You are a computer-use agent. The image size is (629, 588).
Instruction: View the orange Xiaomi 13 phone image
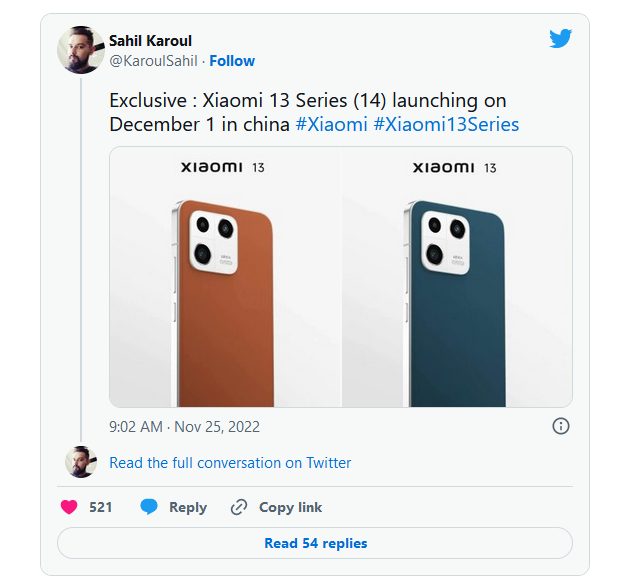click(225, 277)
